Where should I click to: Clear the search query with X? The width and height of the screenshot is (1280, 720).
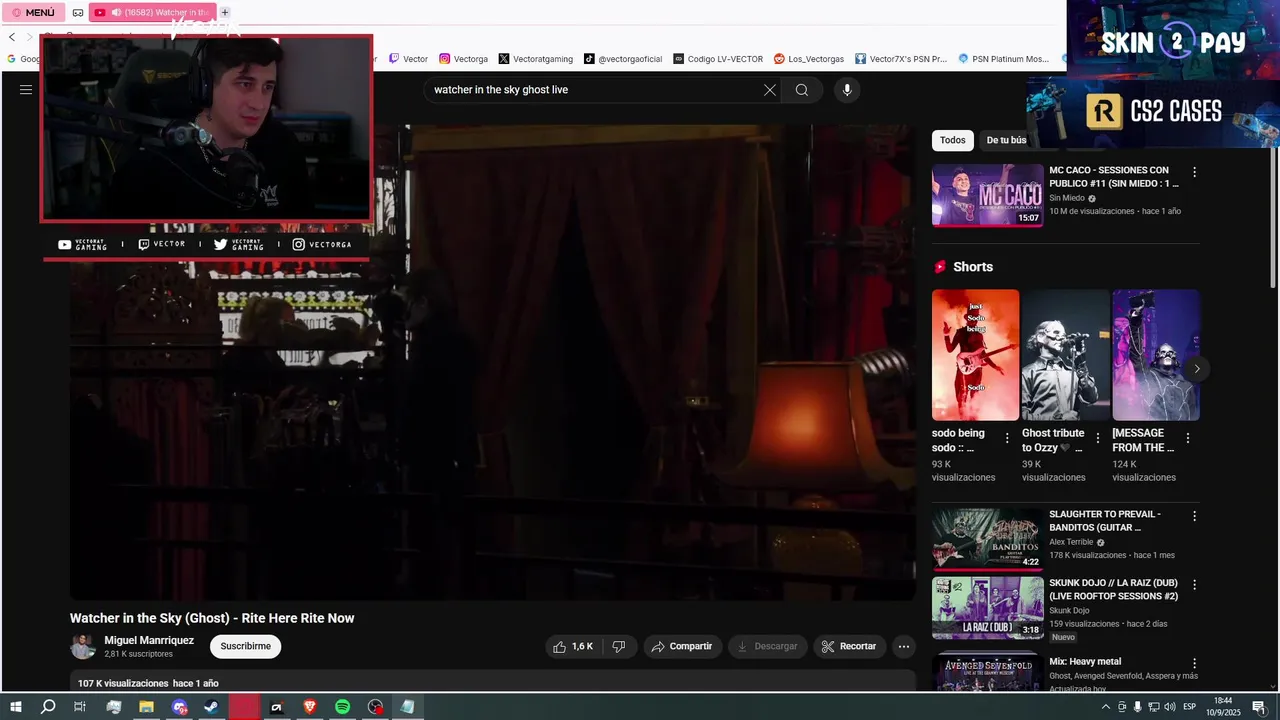pos(770,90)
